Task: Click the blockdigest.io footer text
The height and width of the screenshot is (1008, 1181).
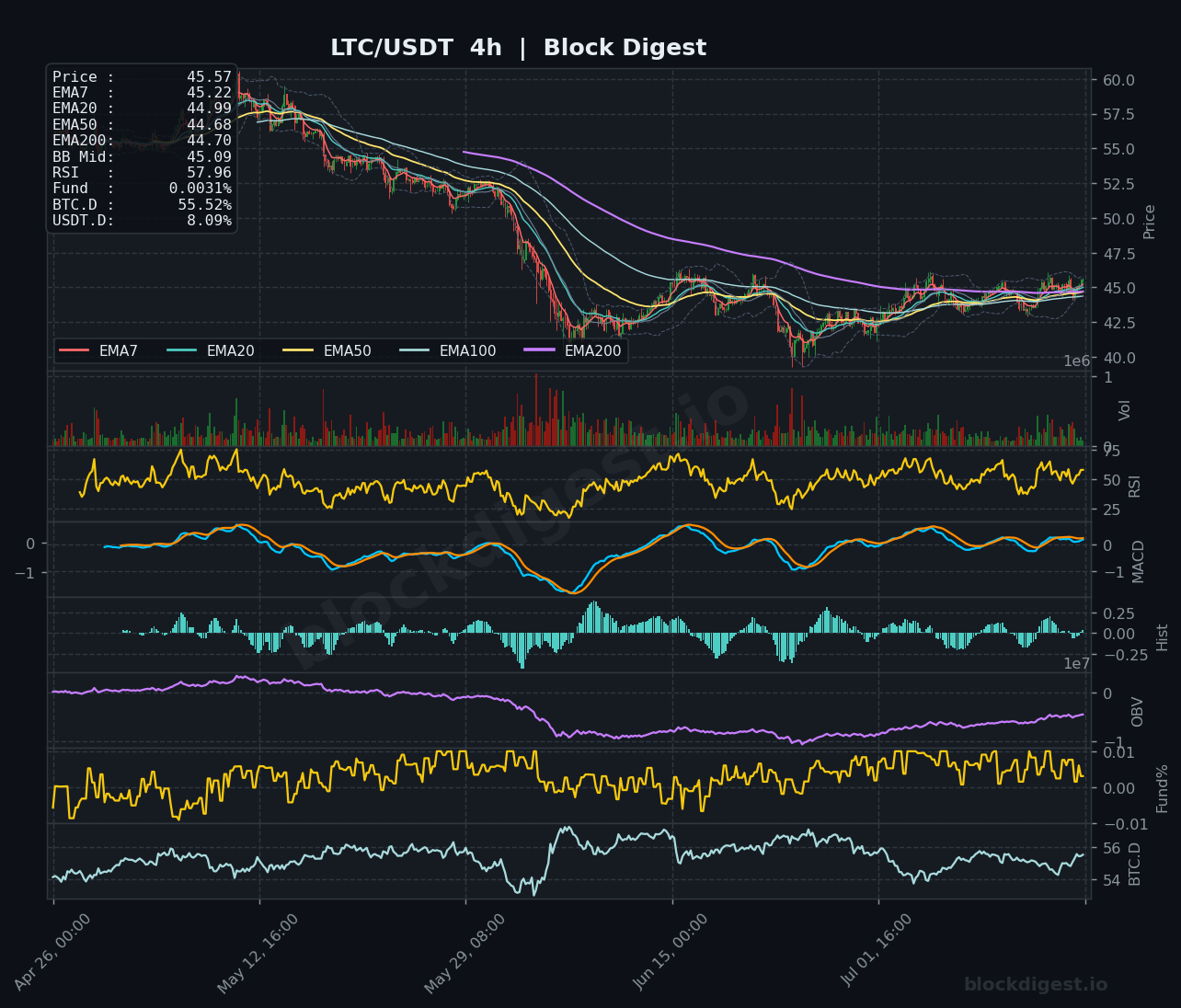Action: point(1036,985)
